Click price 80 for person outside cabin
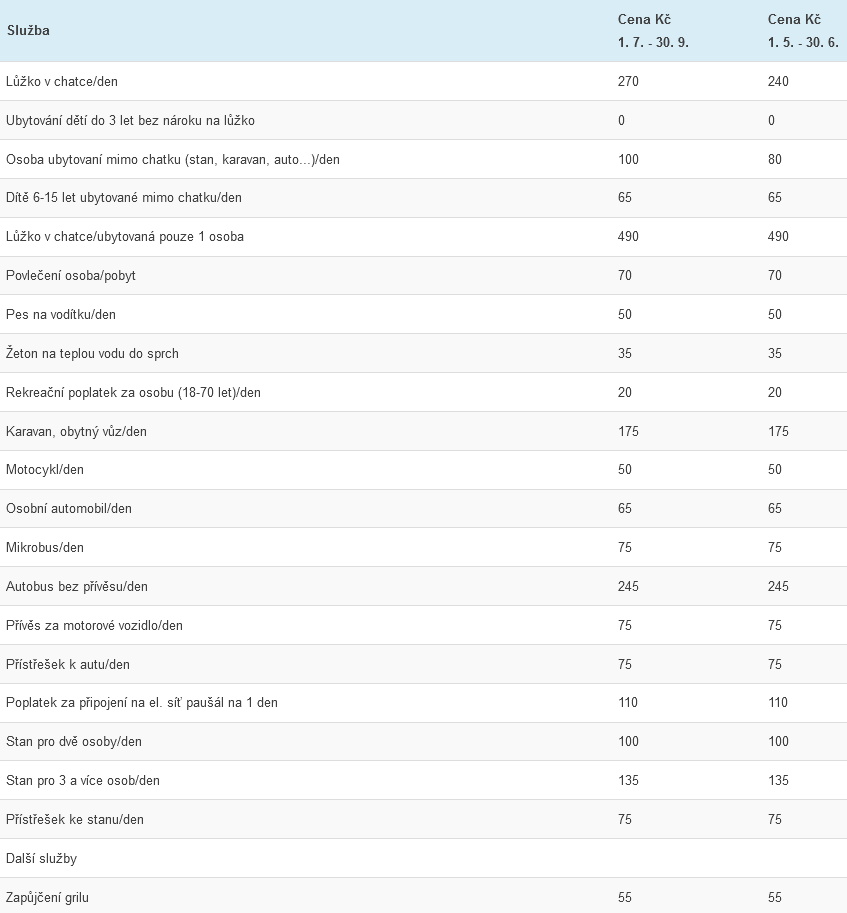 (x=775, y=159)
